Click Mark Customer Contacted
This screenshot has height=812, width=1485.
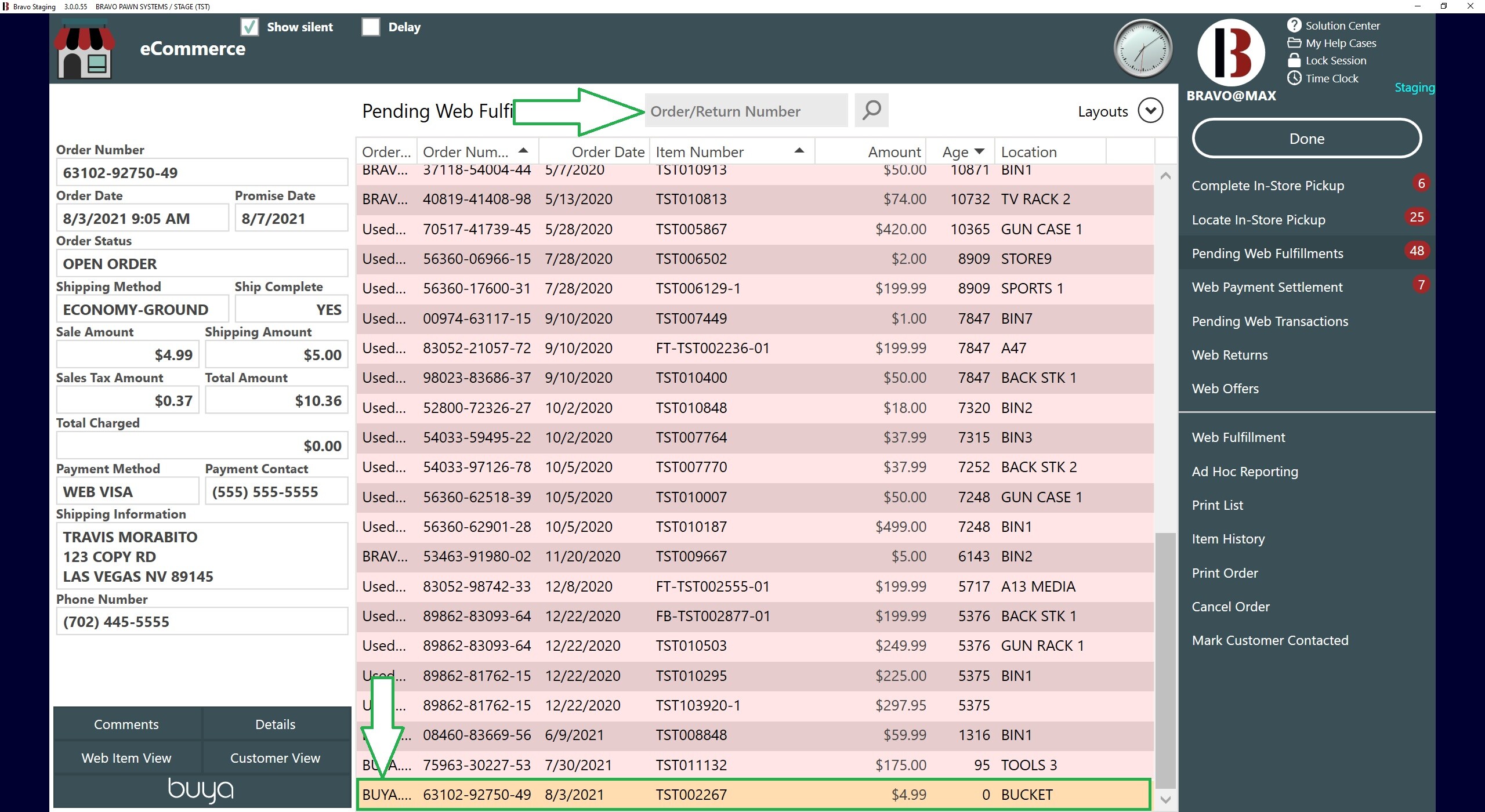1270,640
